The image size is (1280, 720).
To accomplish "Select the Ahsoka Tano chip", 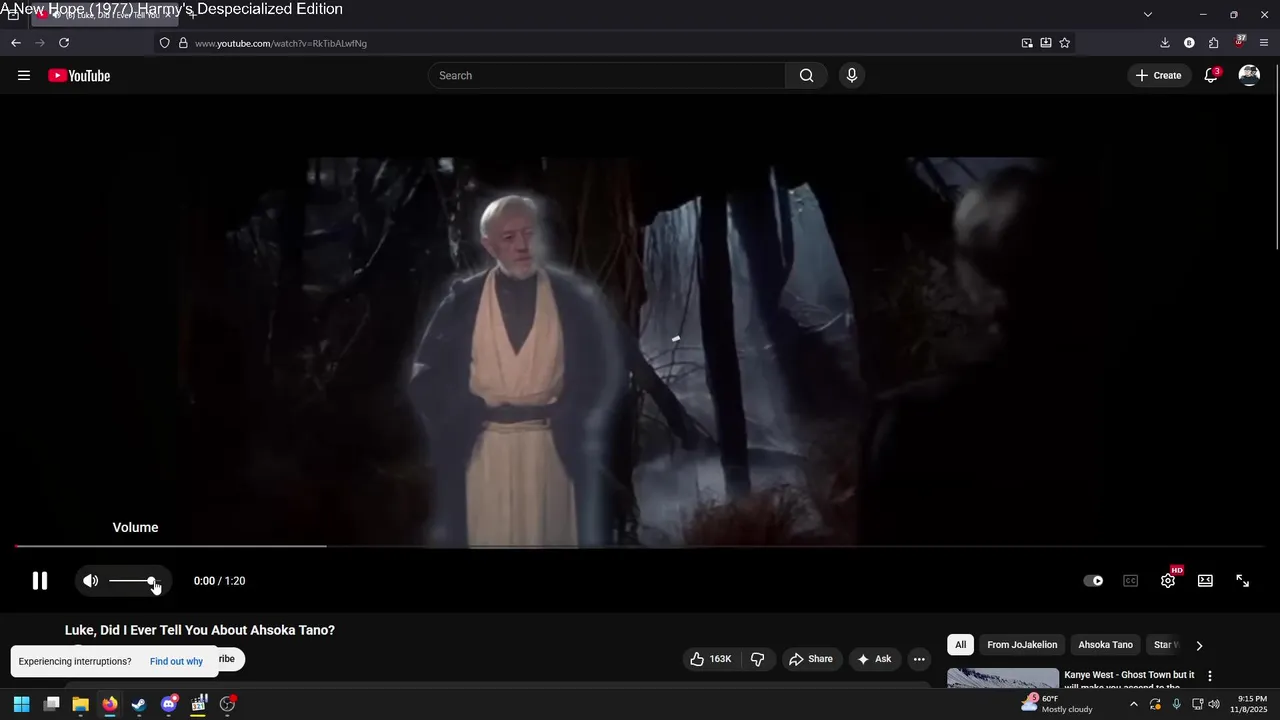I will click(1106, 645).
